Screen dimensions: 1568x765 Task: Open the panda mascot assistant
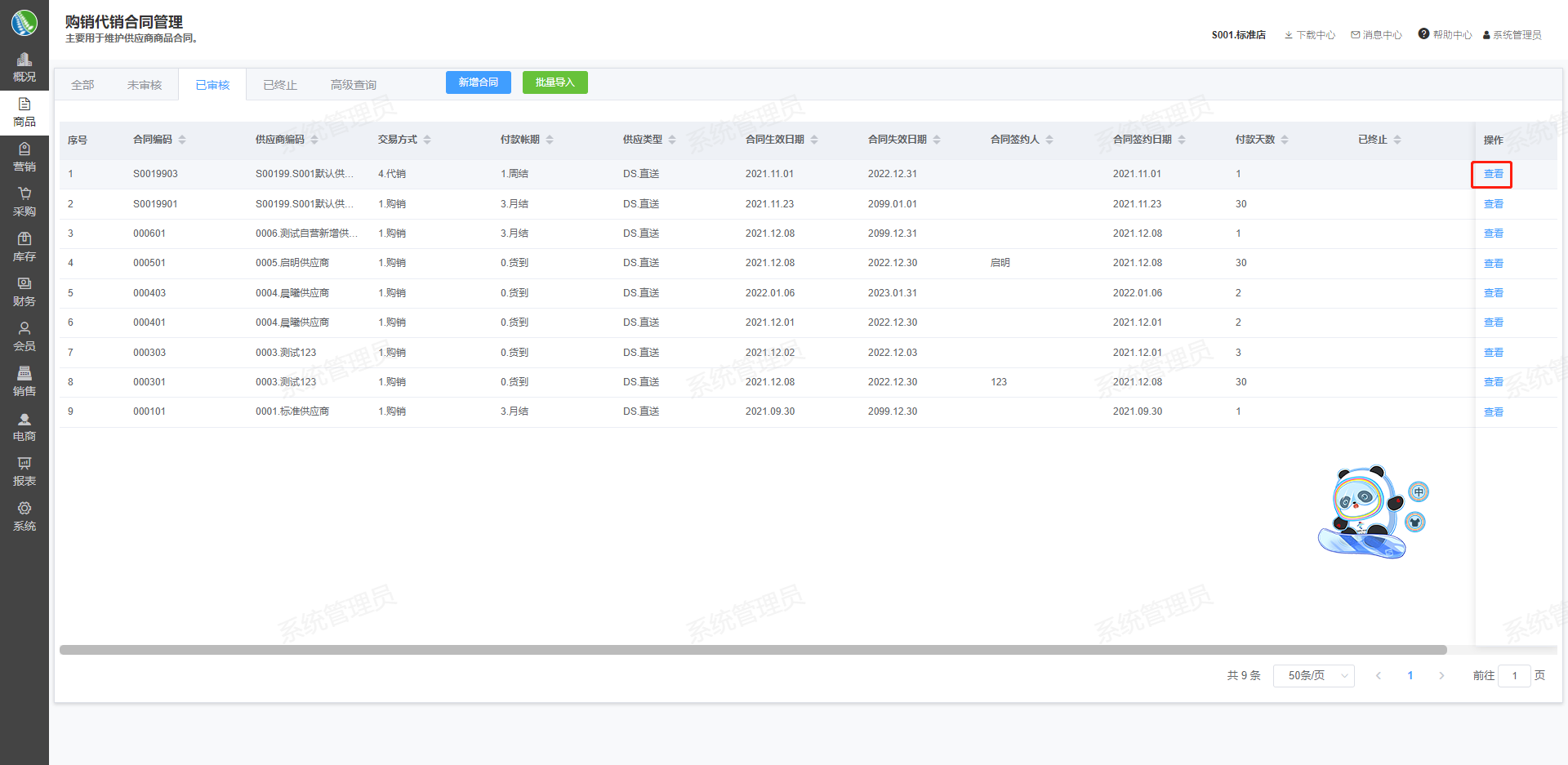1364,512
